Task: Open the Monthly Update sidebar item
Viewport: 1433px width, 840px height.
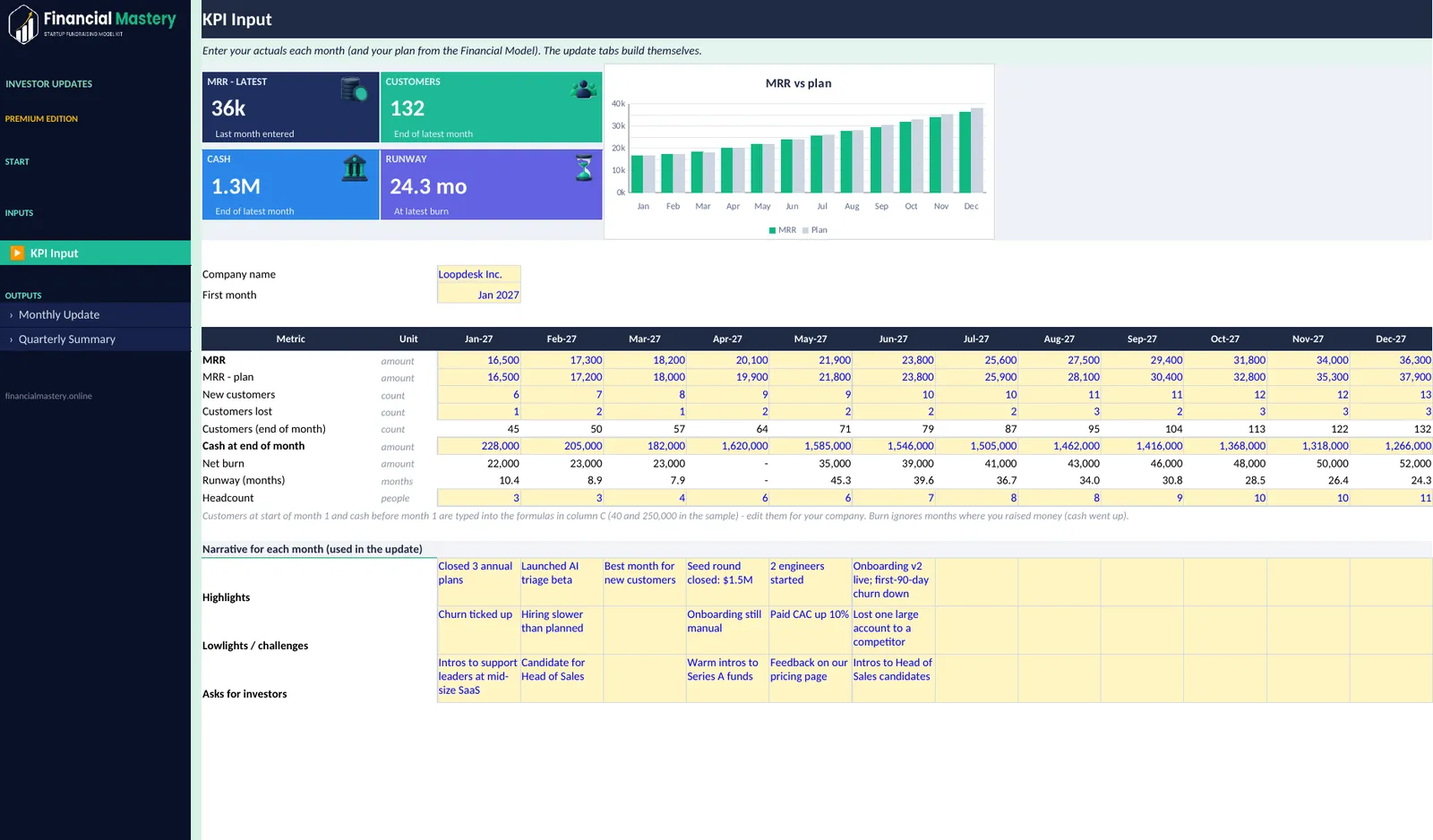Action: click(95, 315)
